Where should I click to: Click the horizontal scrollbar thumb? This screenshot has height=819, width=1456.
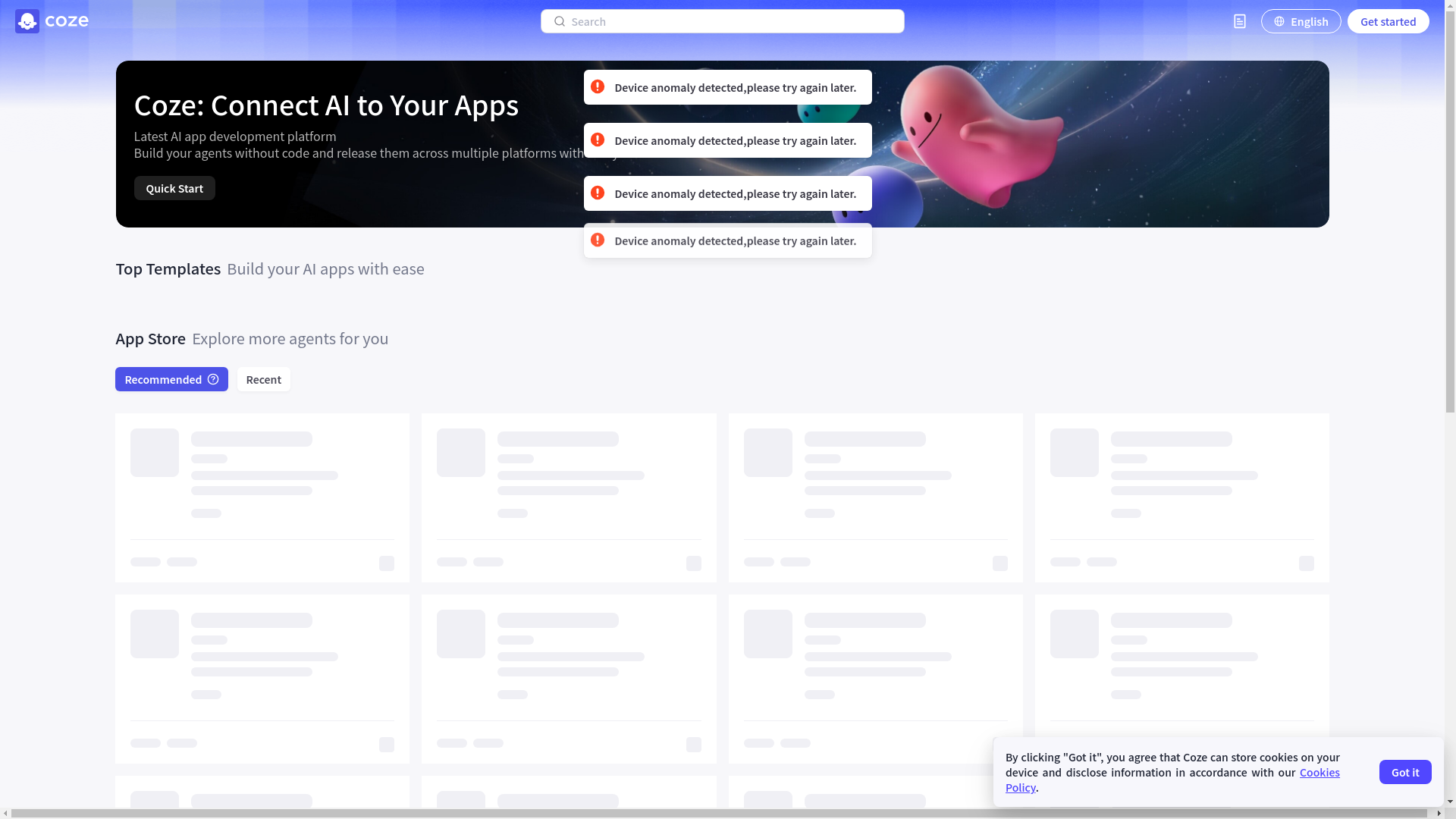720,814
